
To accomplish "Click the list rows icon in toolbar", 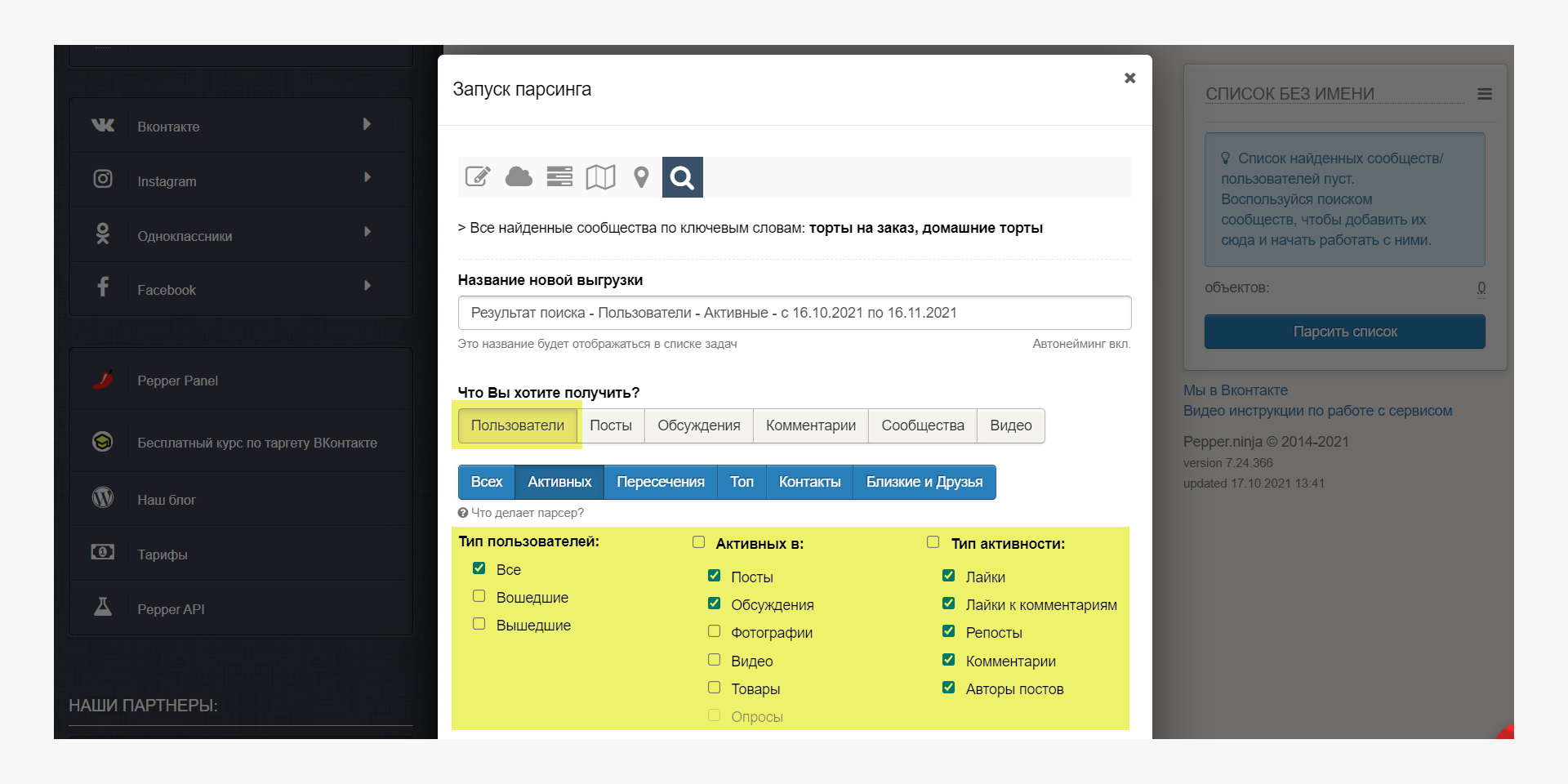I will tap(559, 176).
